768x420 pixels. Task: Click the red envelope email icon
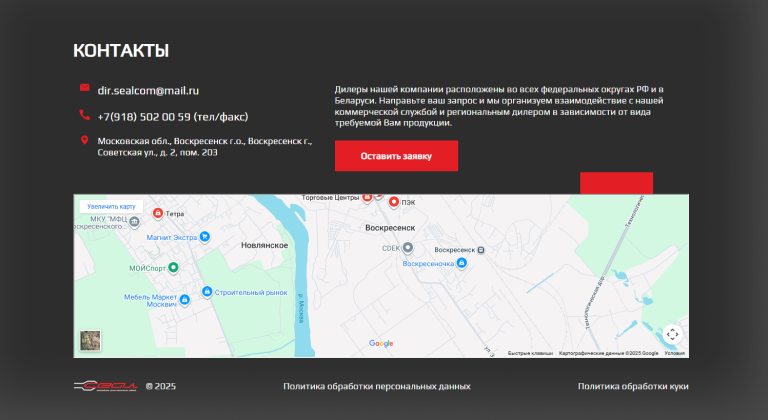pyautogui.click(x=85, y=89)
